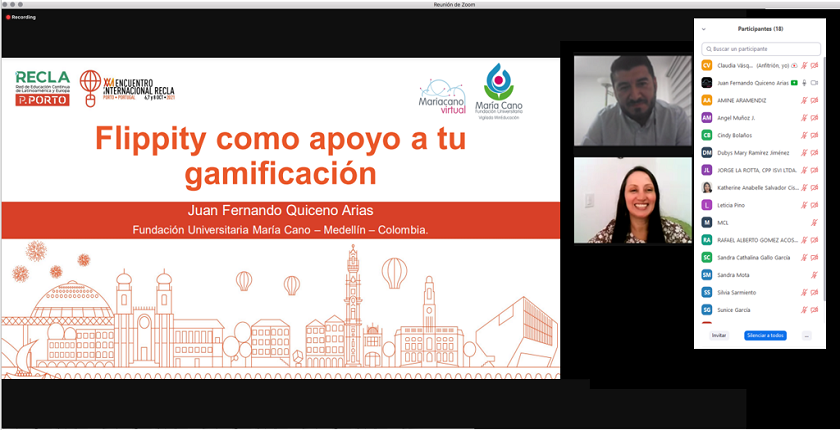Click the muted mic icon for Sandra Mota
This screenshot has width=840, height=430.
(x=814, y=275)
